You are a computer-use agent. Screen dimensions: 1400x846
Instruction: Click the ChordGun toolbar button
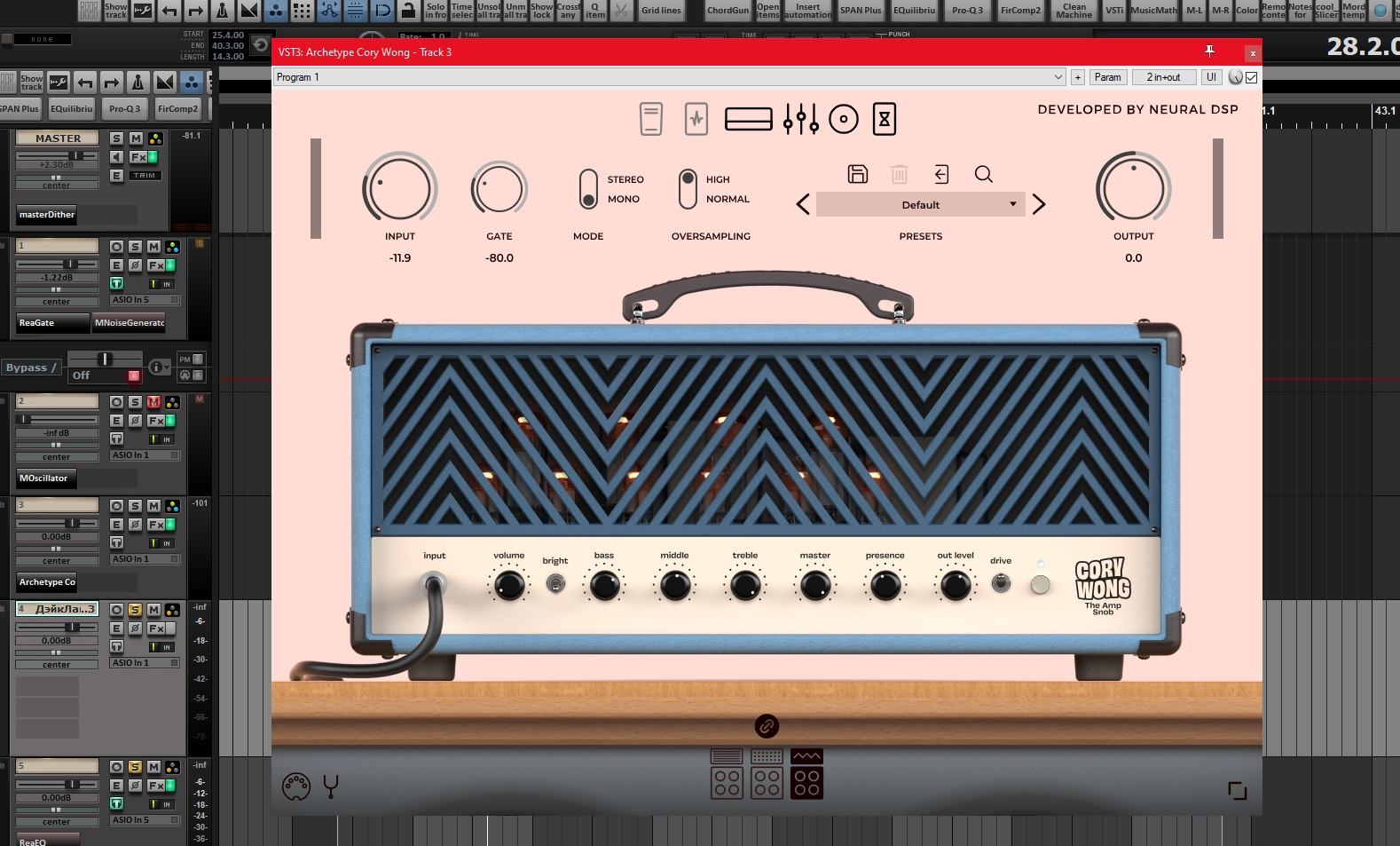(728, 11)
